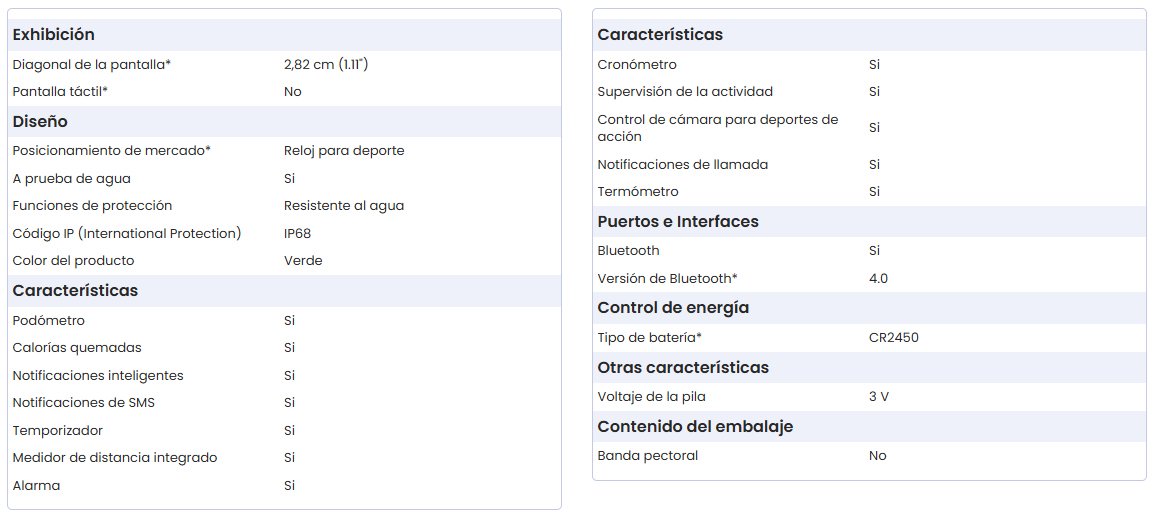Click the Puertos e Interfaces heading
This screenshot has width=1156, height=514.
click(x=678, y=222)
